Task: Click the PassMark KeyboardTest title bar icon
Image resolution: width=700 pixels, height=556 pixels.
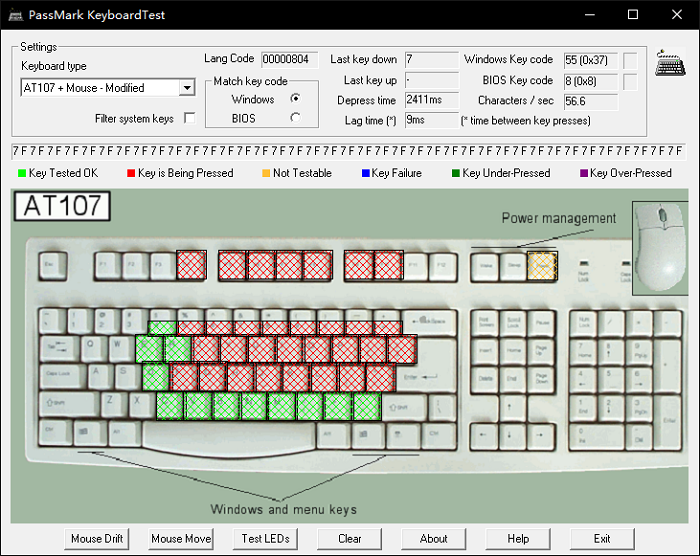Action: click(x=16, y=15)
